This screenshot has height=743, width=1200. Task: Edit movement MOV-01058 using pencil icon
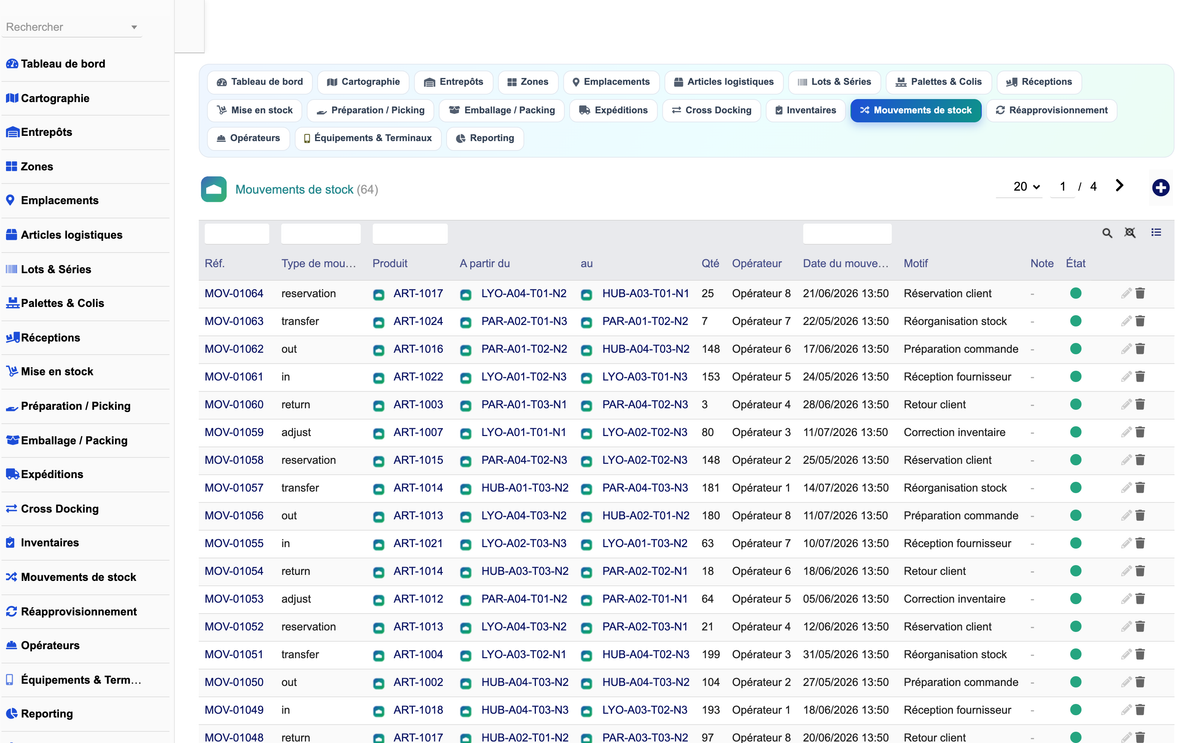click(x=1126, y=460)
